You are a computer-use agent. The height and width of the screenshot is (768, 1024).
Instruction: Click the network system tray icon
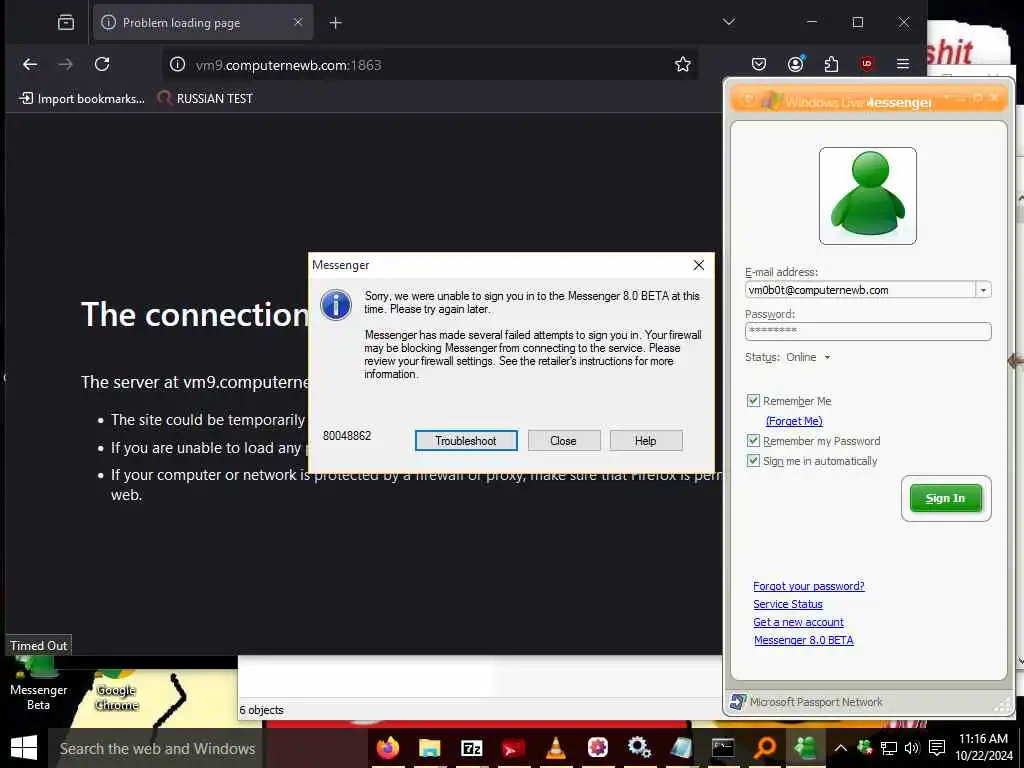tap(888, 748)
